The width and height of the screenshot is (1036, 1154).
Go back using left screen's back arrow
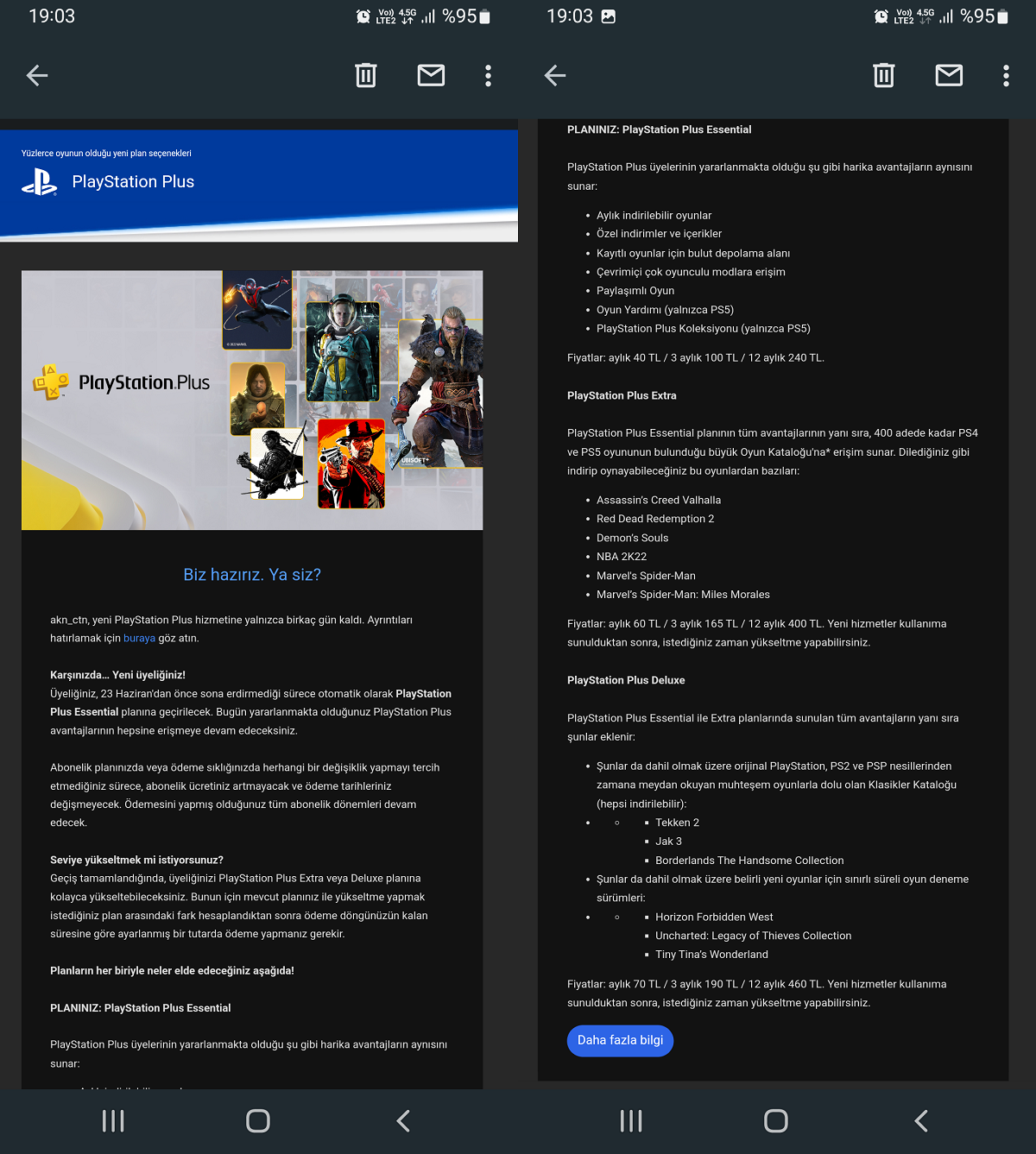pyautogui.click(x=37, y=76)
